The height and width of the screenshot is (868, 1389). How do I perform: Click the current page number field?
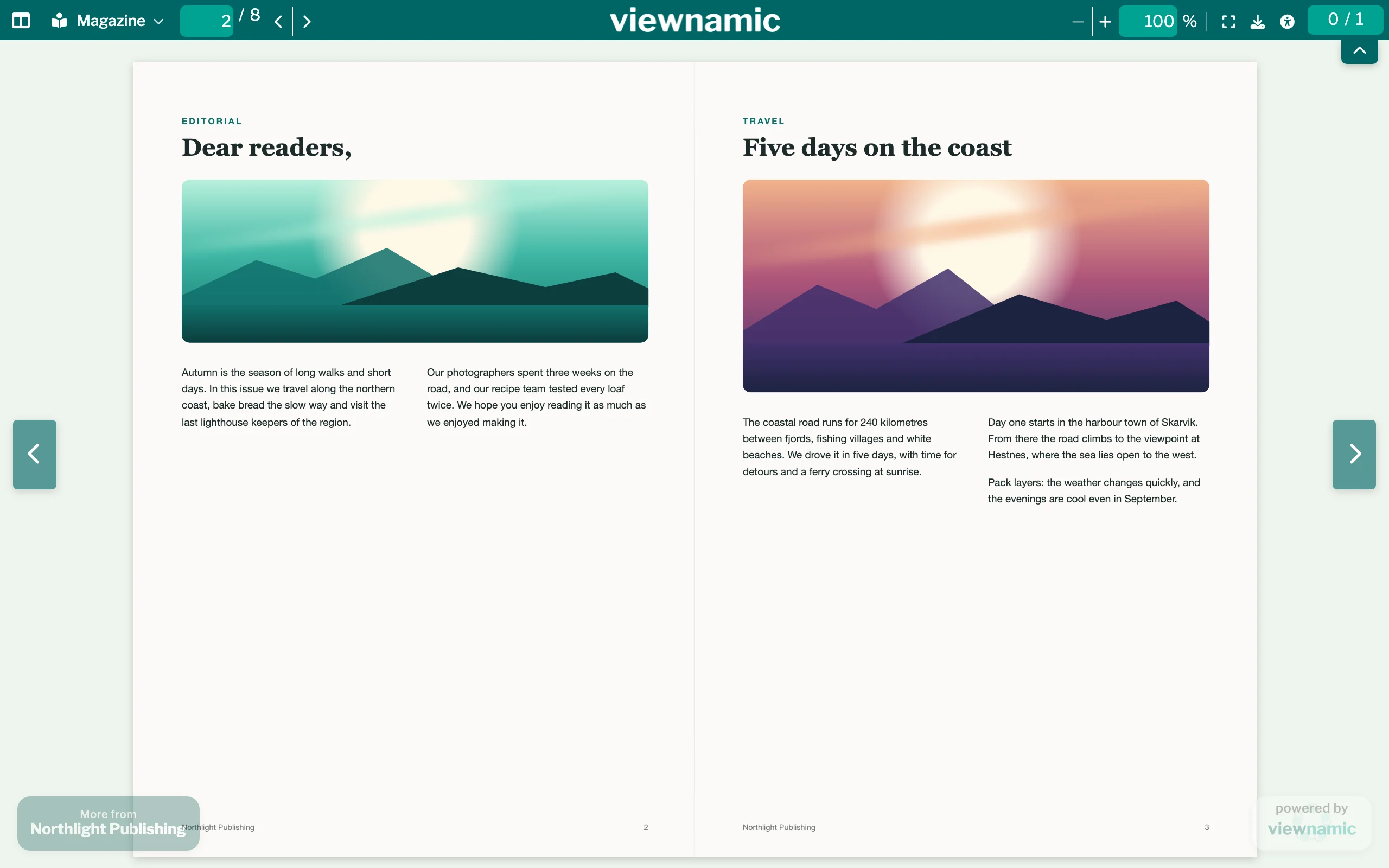point(207,21)
